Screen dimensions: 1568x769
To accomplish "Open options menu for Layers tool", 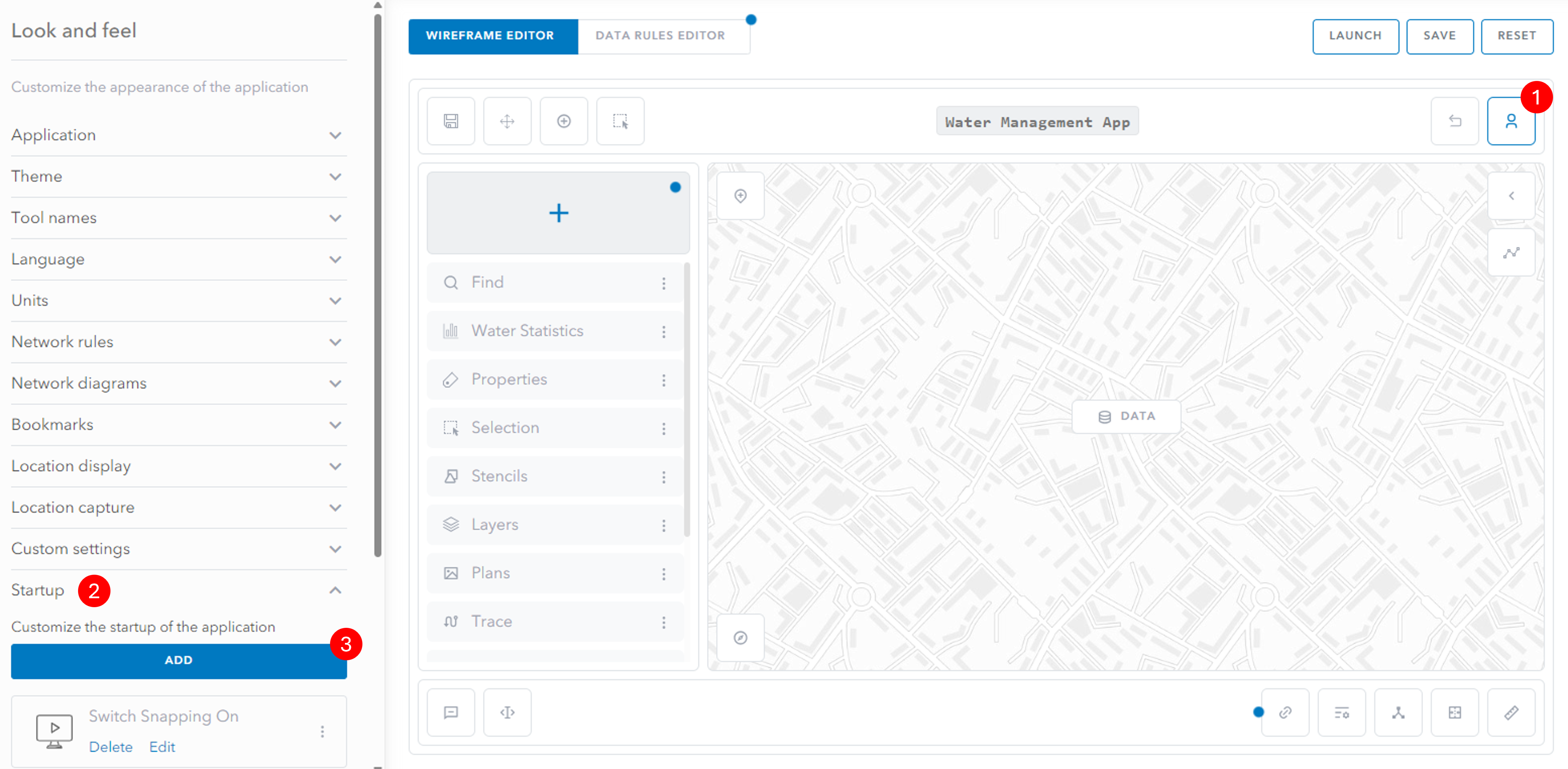I will [664, 526].
